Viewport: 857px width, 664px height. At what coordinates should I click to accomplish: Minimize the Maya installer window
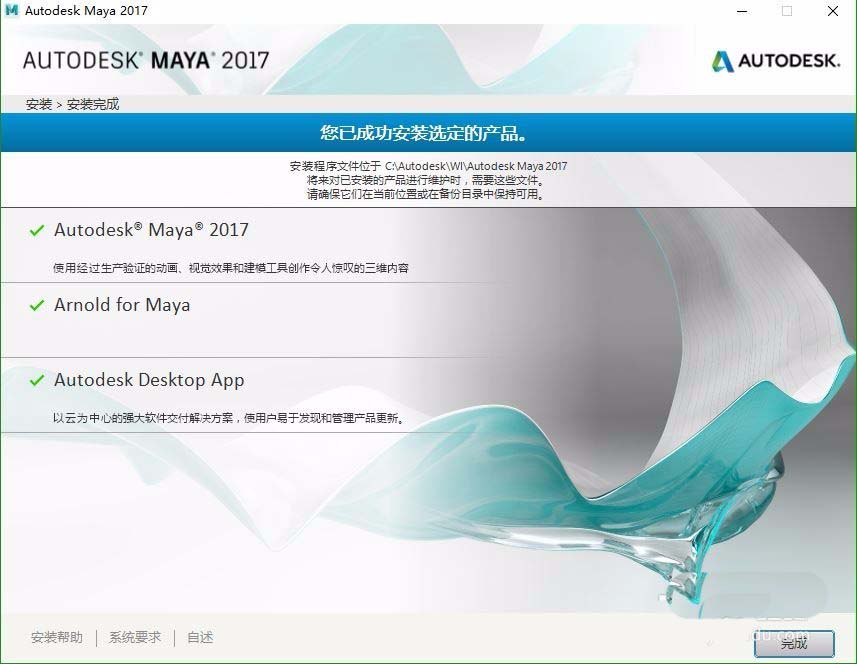[742, 11]
